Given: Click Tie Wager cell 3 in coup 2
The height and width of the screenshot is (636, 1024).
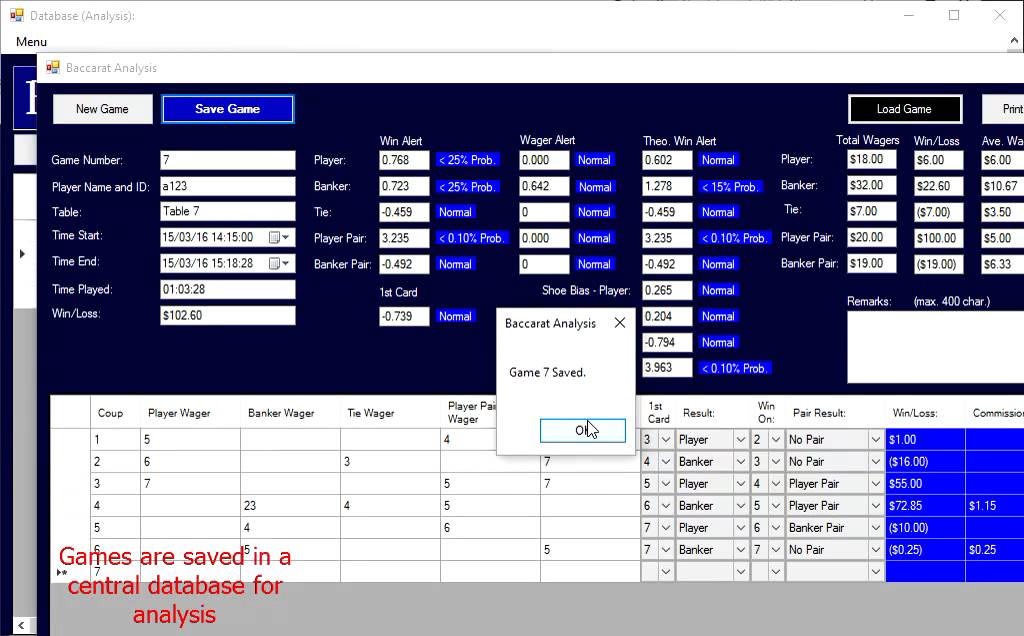Looking at the screenshot, I should 390,462.
